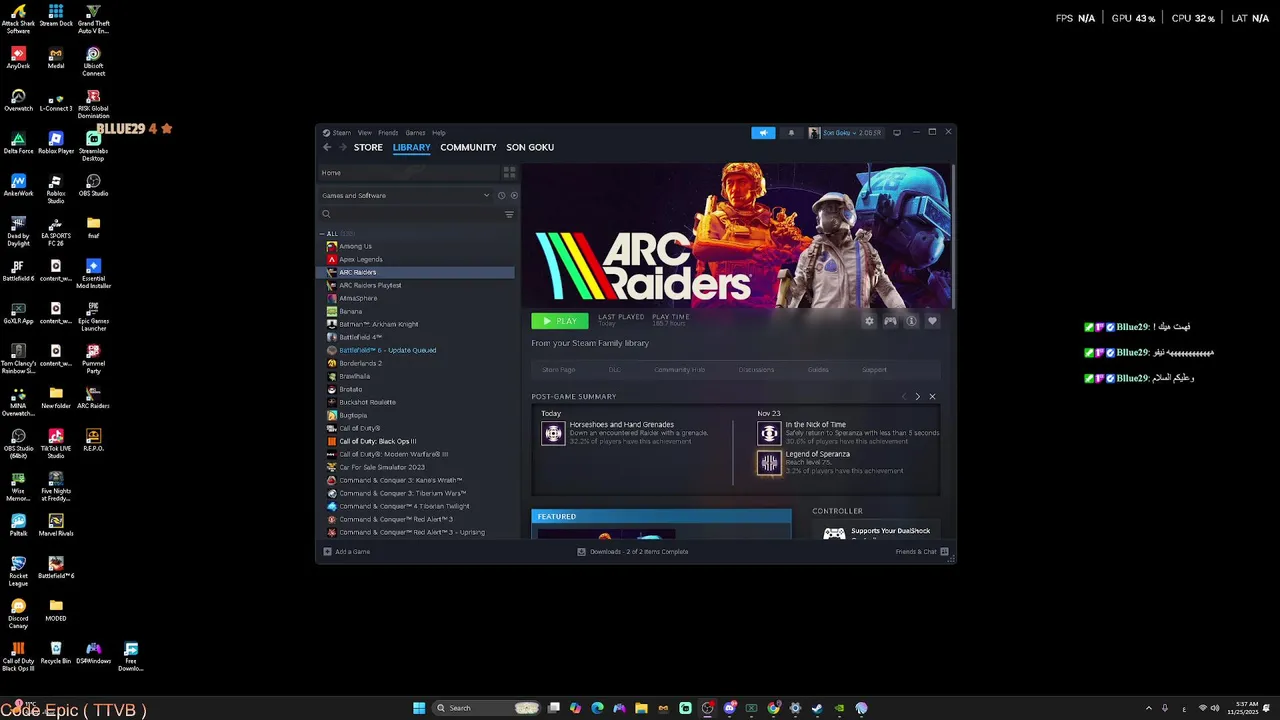Click Legend of Speranza achievement icon
Image resolution: width=1280 pixels, height=720 pixels.
(x=769, y=463)
